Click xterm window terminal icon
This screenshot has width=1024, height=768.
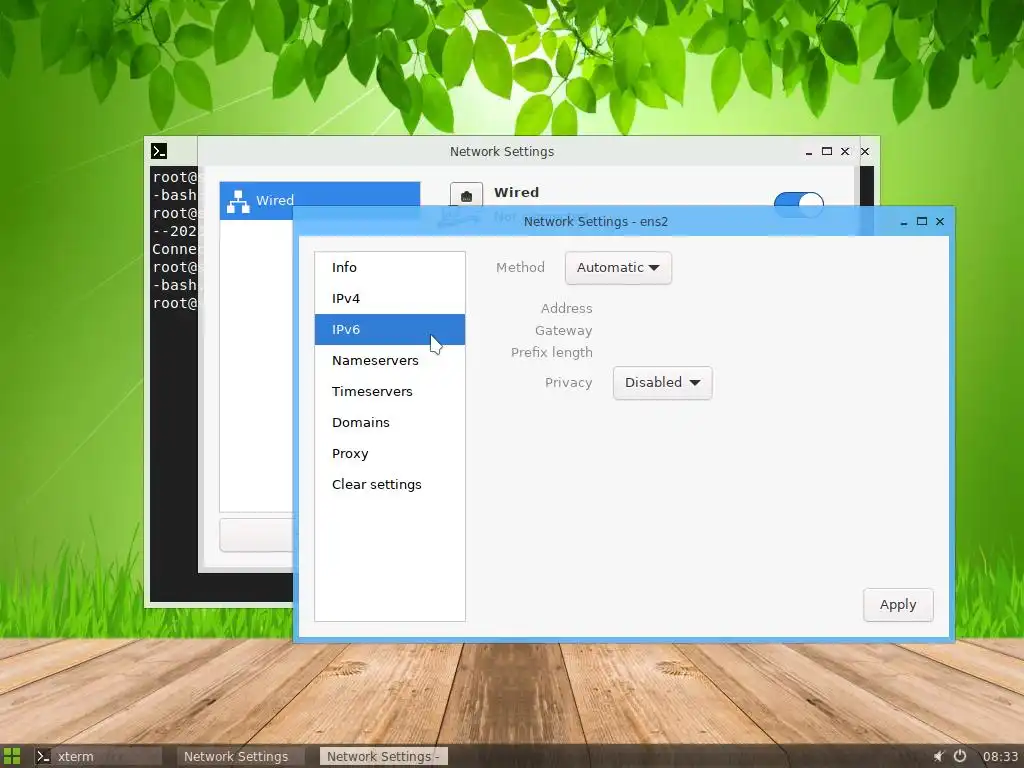159,152
